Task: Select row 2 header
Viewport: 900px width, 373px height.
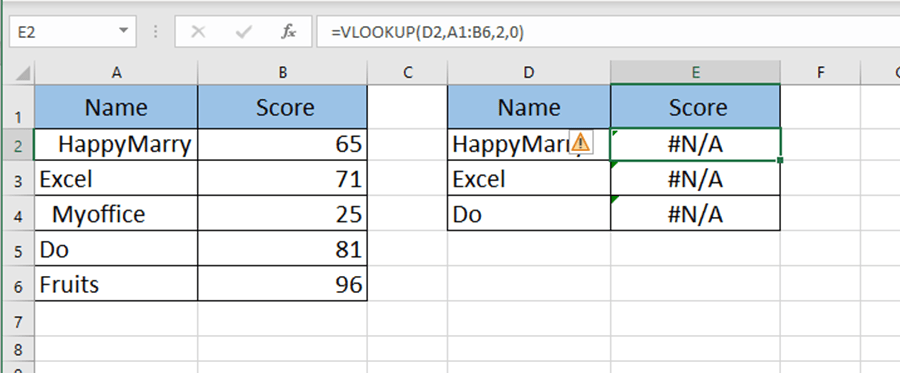Action: tap(18, 145)
